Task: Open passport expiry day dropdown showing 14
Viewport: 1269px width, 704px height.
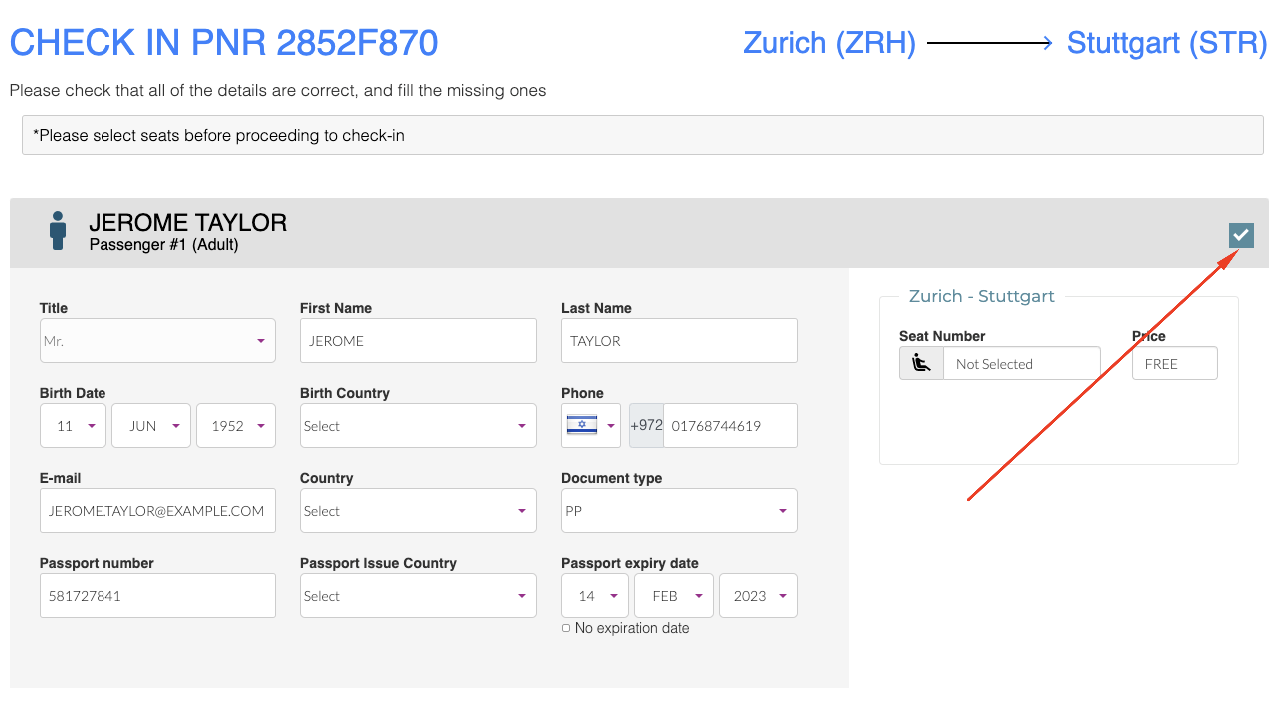Action: [x=595, y=596]
